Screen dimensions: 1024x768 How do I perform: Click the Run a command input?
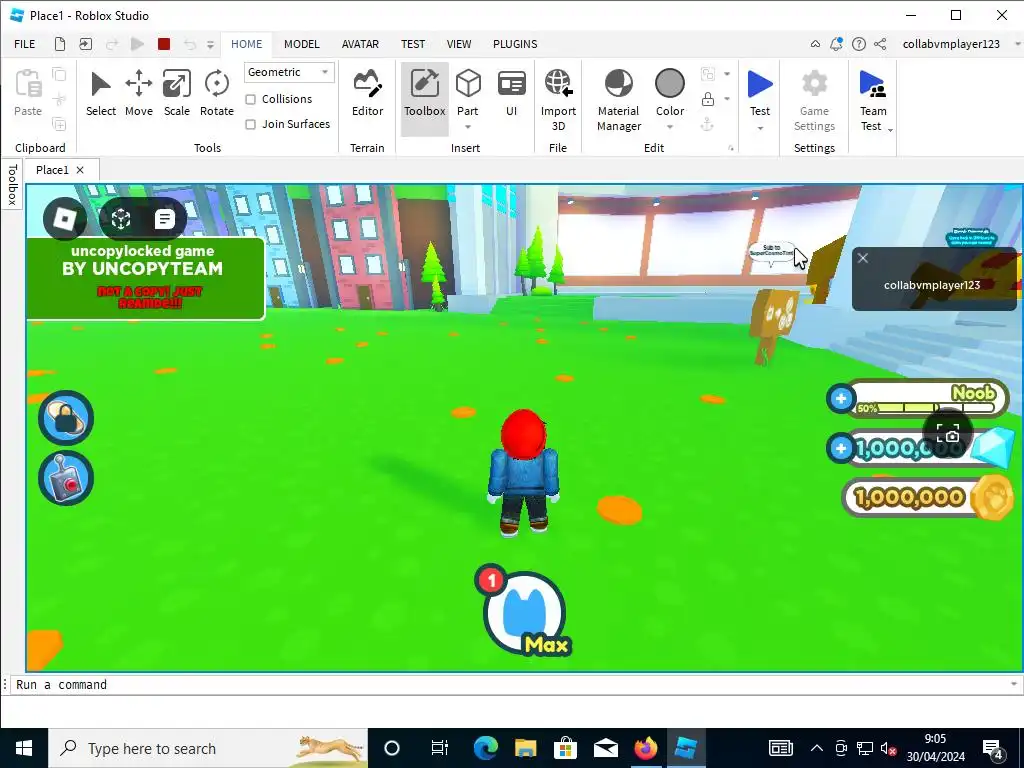point(509,684)
